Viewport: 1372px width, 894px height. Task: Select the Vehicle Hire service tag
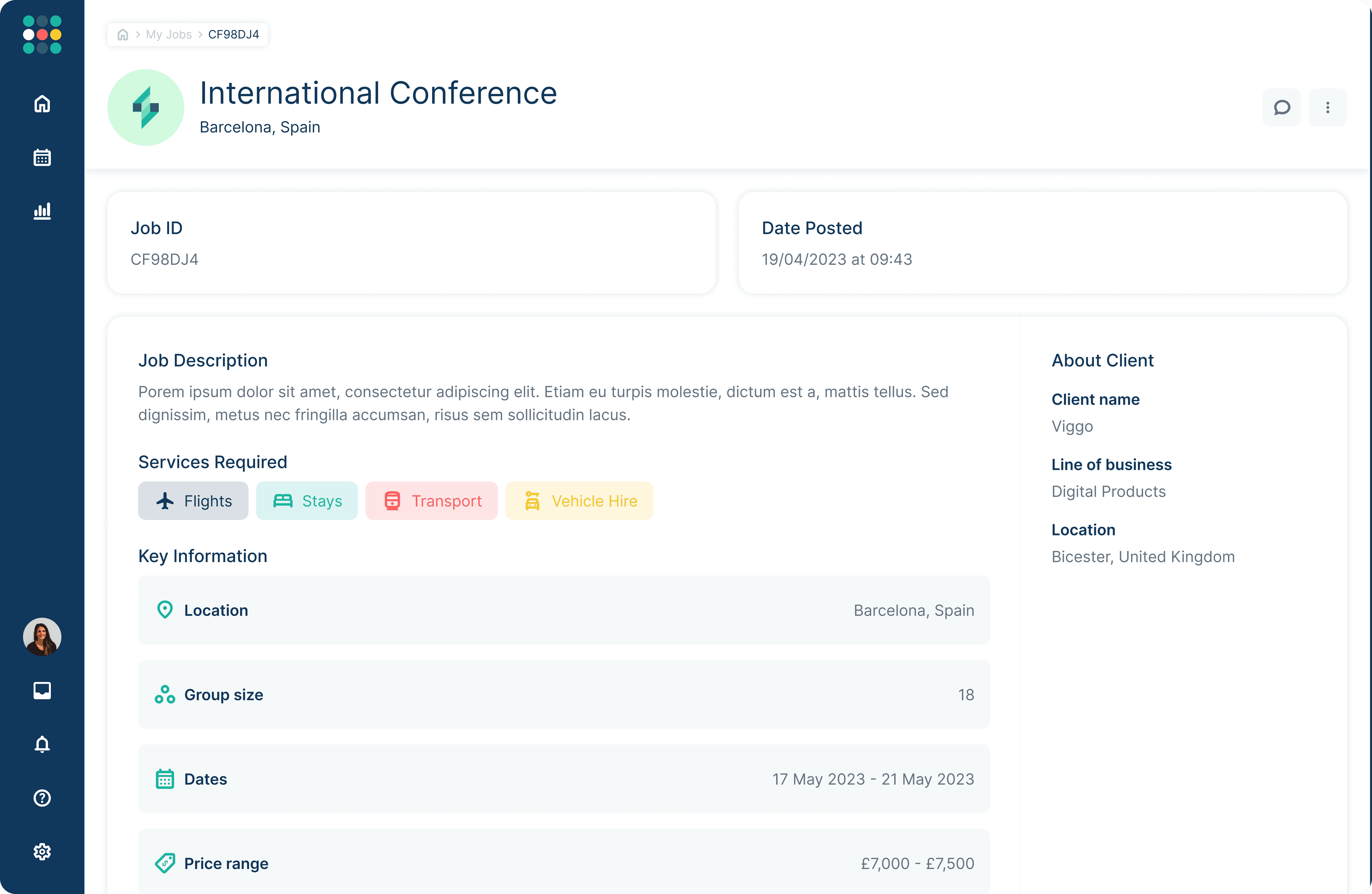[x=579, y=501]
